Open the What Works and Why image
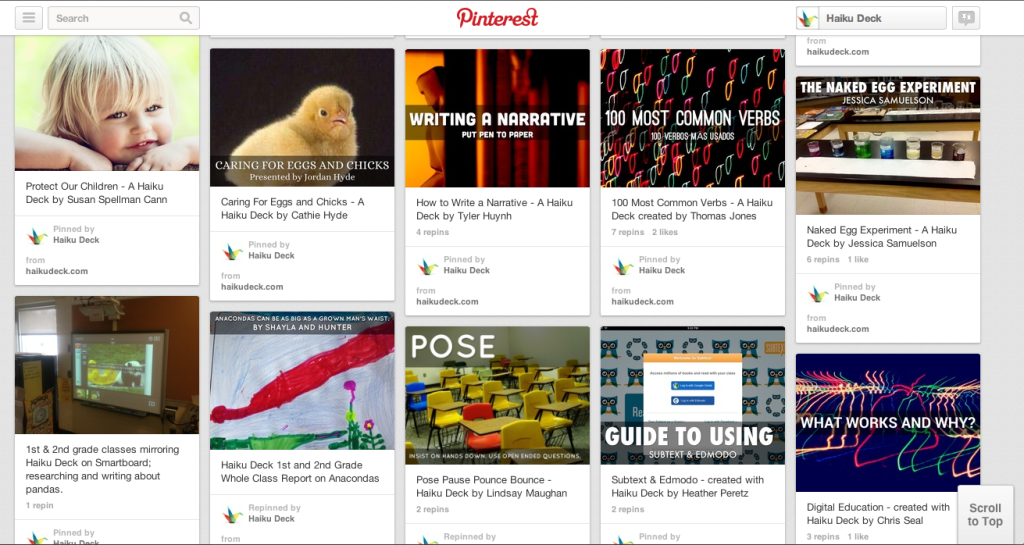The height and width of the screenshot is (545, 1024). [x=888, y=422]
